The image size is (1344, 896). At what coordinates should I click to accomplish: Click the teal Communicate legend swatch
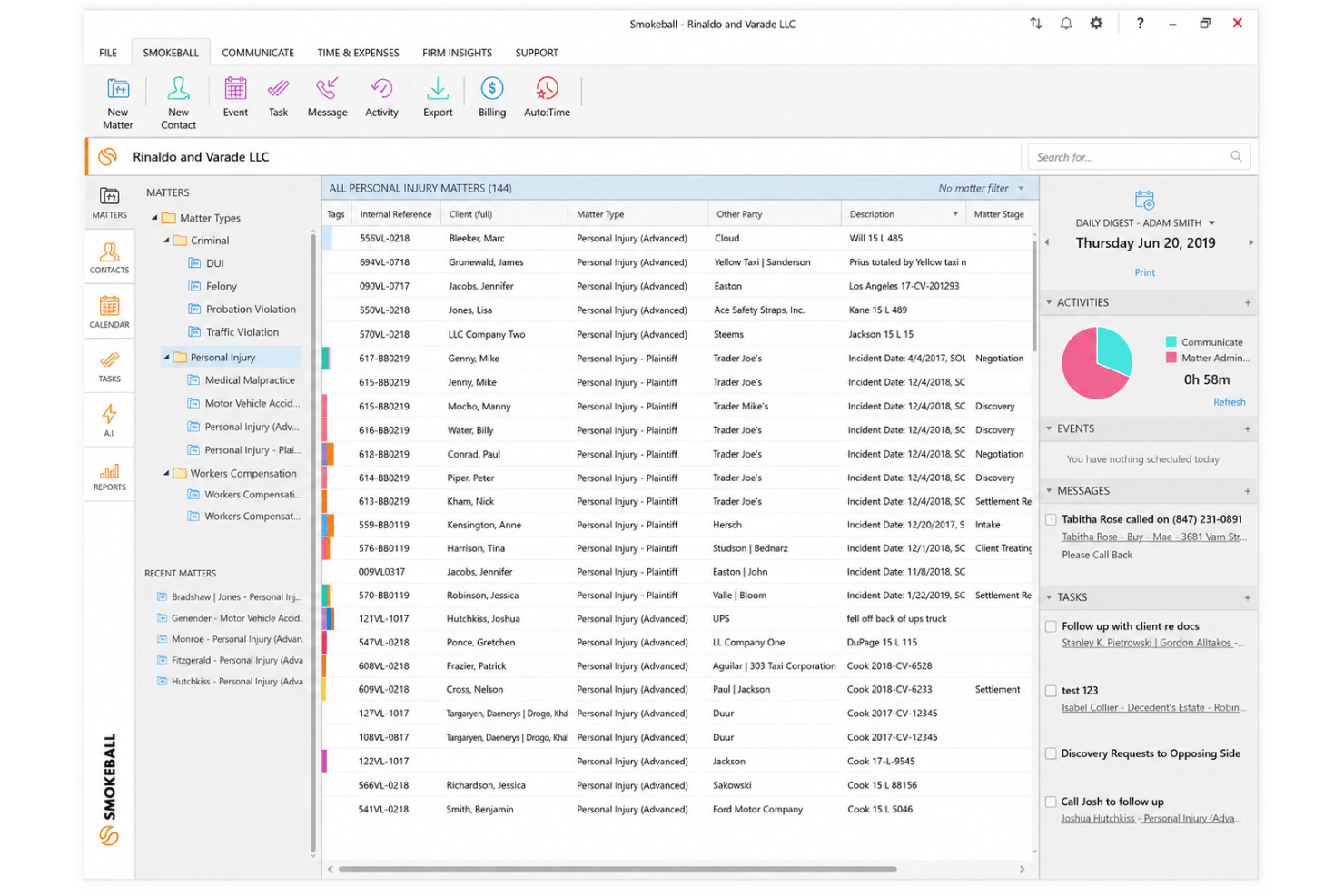coord(1171,342)
